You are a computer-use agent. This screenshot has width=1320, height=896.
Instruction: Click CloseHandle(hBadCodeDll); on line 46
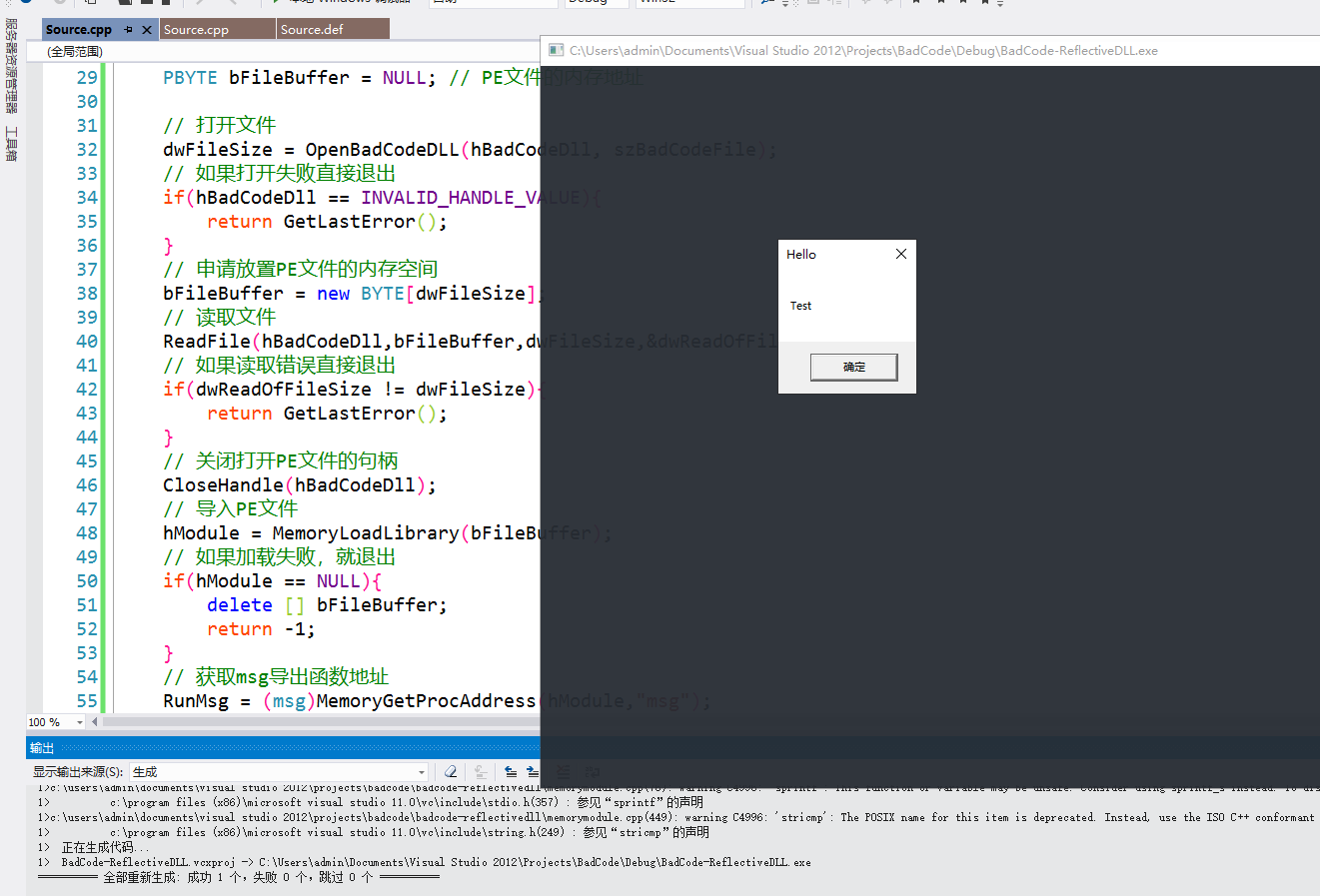300,485
